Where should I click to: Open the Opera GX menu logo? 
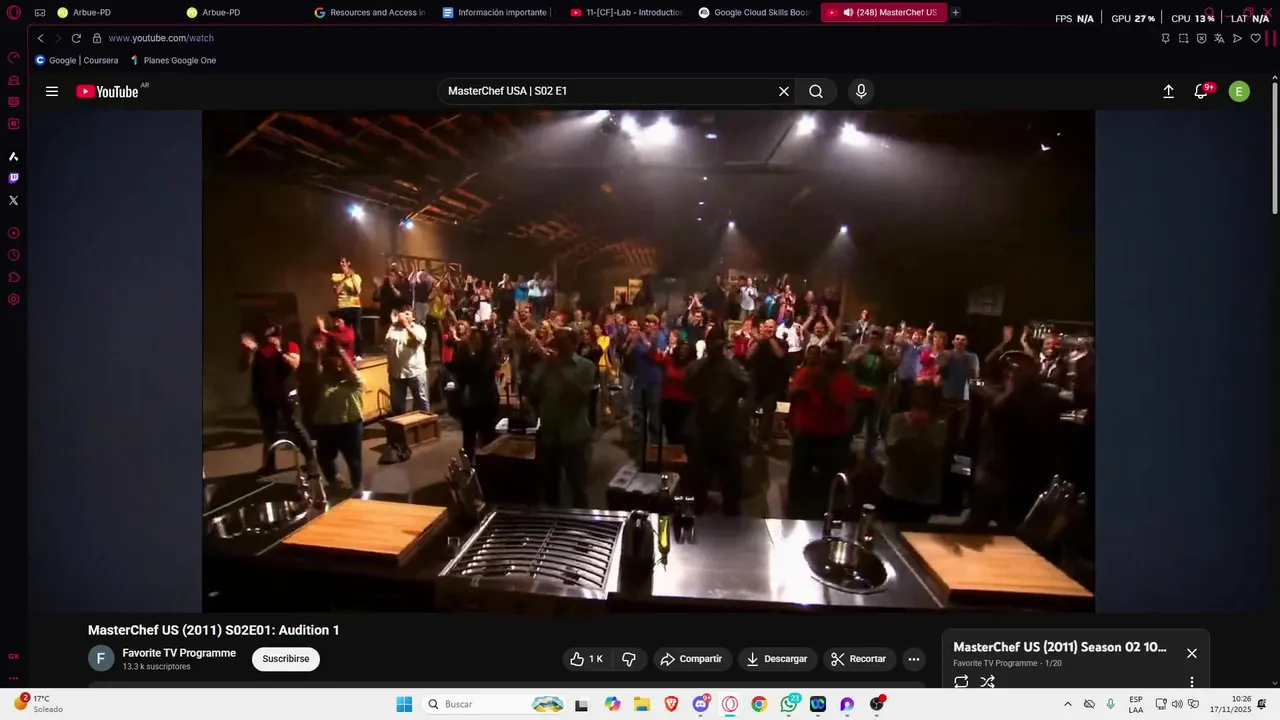14,13
